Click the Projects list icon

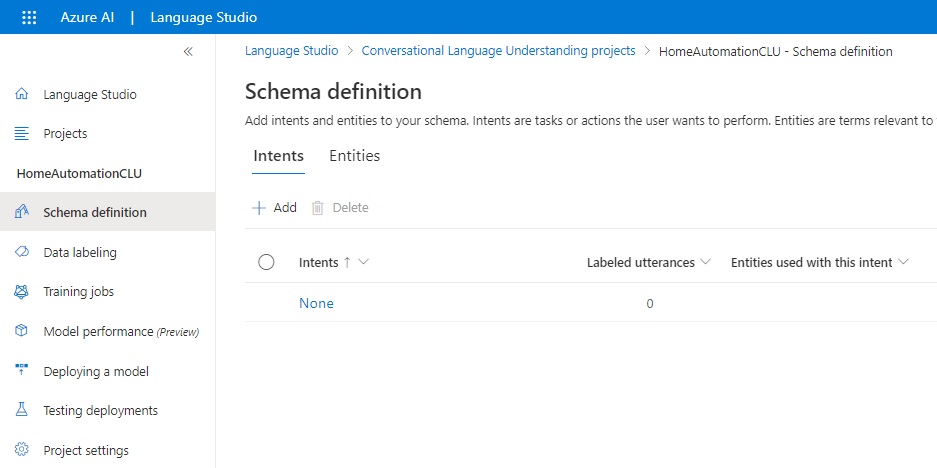[x=22, y=133]
